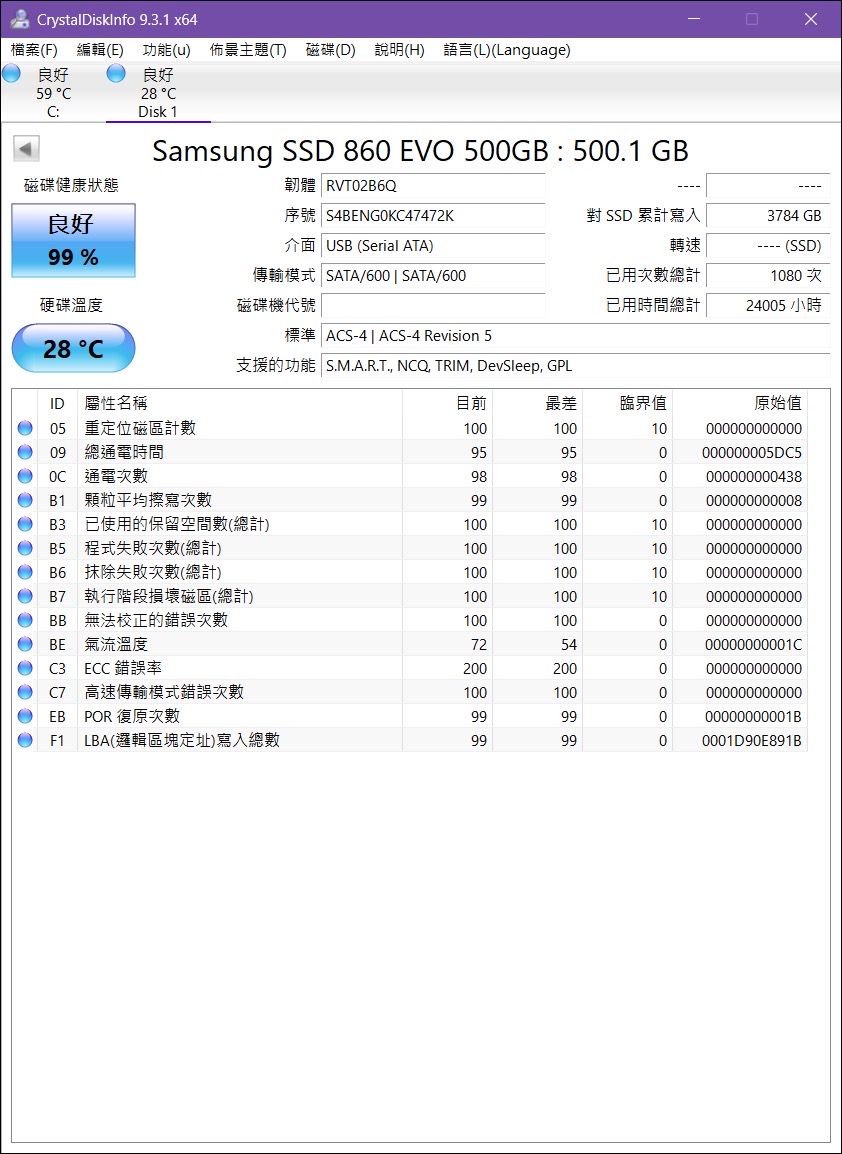
Task: Click status orb for ECC 錯誤率 row
Action: tap(25, 669)
